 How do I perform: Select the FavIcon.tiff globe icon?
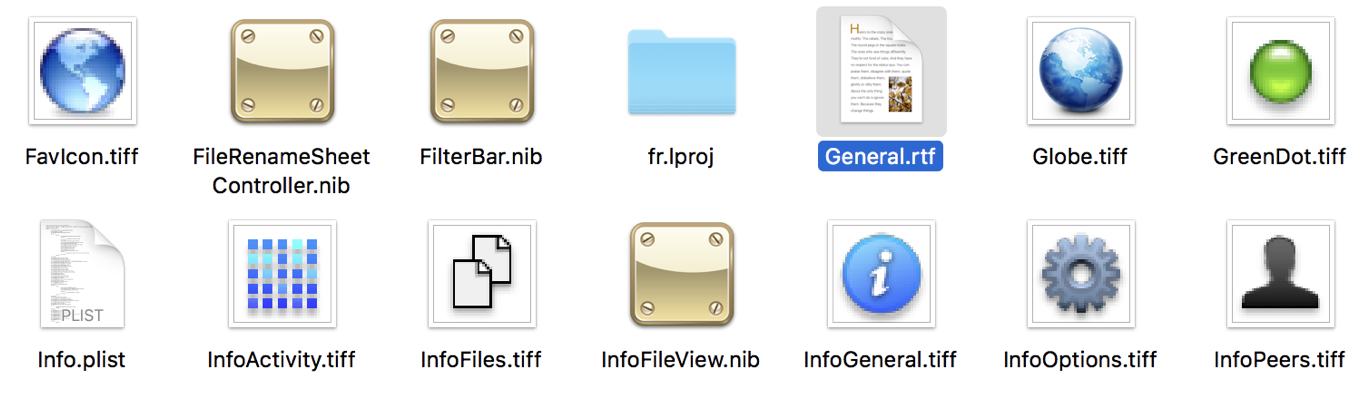coord(81,71)
